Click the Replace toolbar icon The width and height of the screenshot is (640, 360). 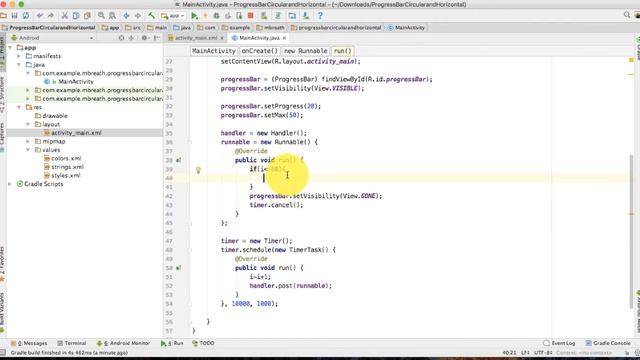[112, 16]
